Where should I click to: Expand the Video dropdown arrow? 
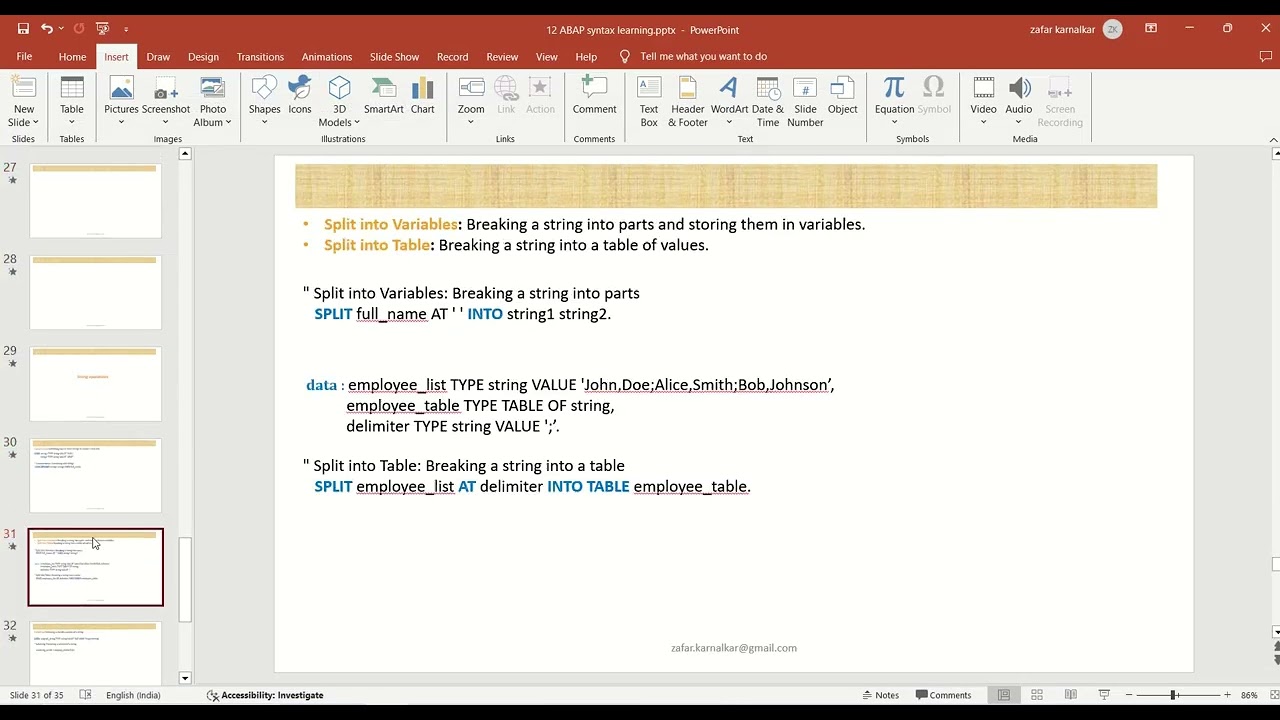(983, 122)
